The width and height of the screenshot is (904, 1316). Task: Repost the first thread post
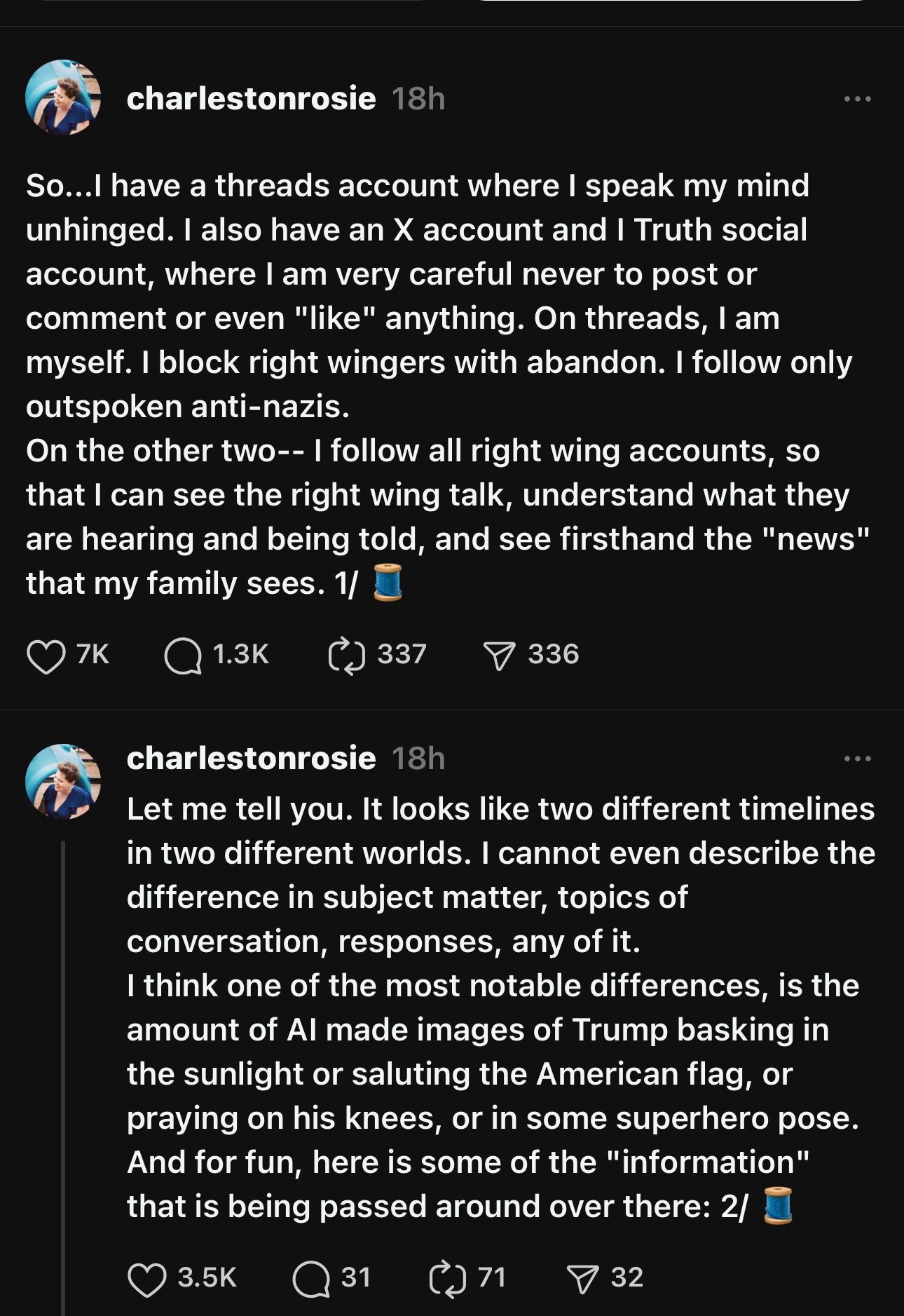click(347, 656)
